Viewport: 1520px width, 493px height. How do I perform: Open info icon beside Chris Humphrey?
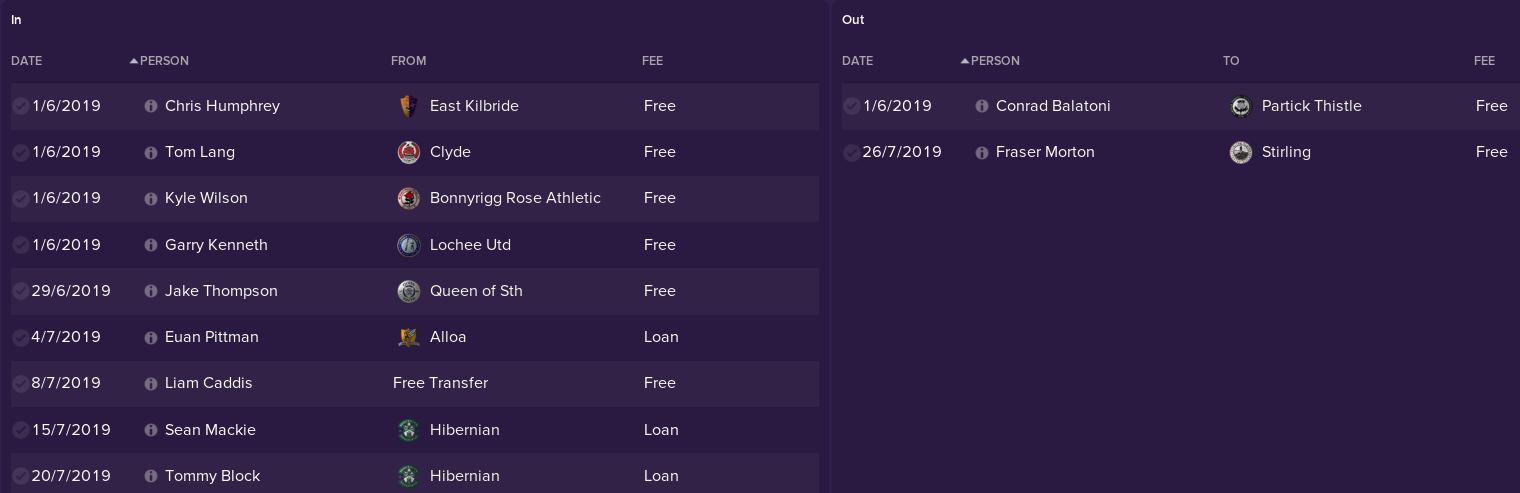pos(151,106)
